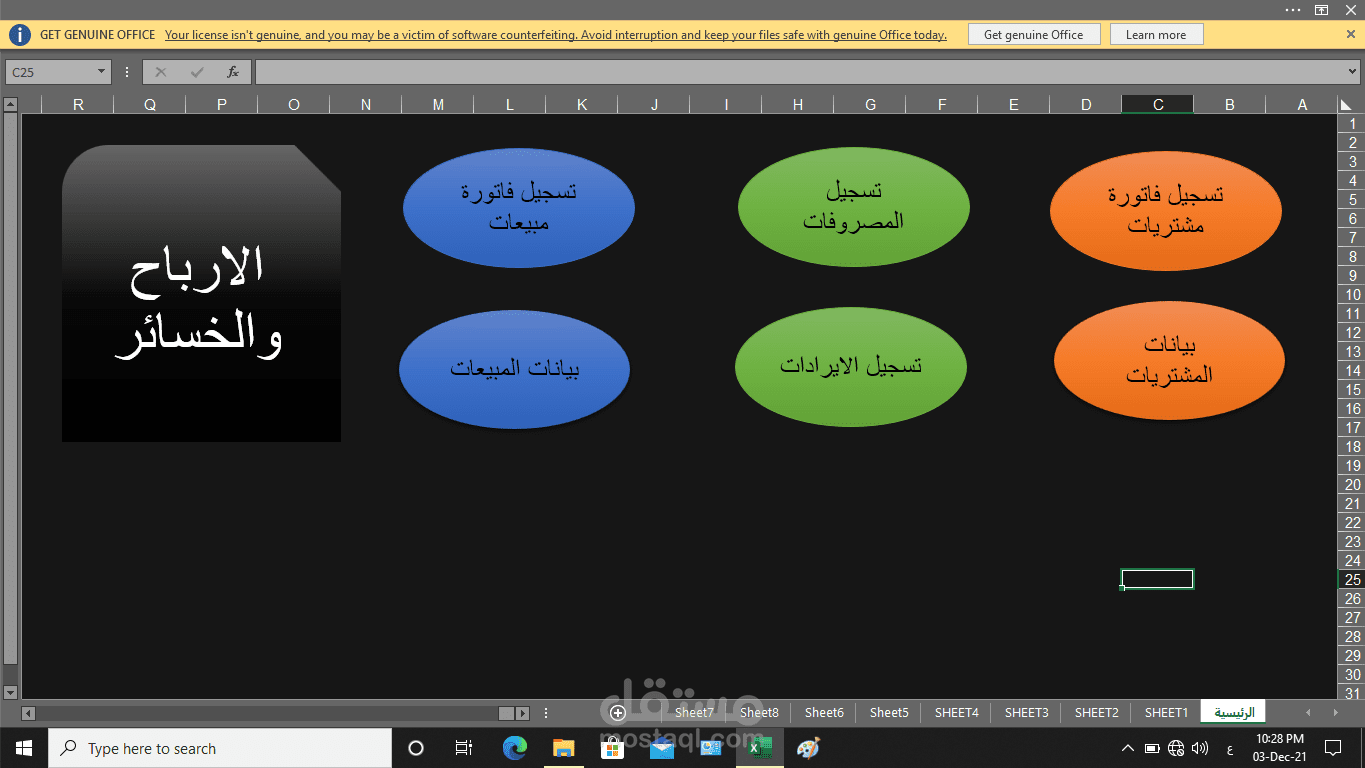Click the blue تسجيل فاتورة مبيعات button
This screenshot has height=768, width=1365.
(519, 207)
